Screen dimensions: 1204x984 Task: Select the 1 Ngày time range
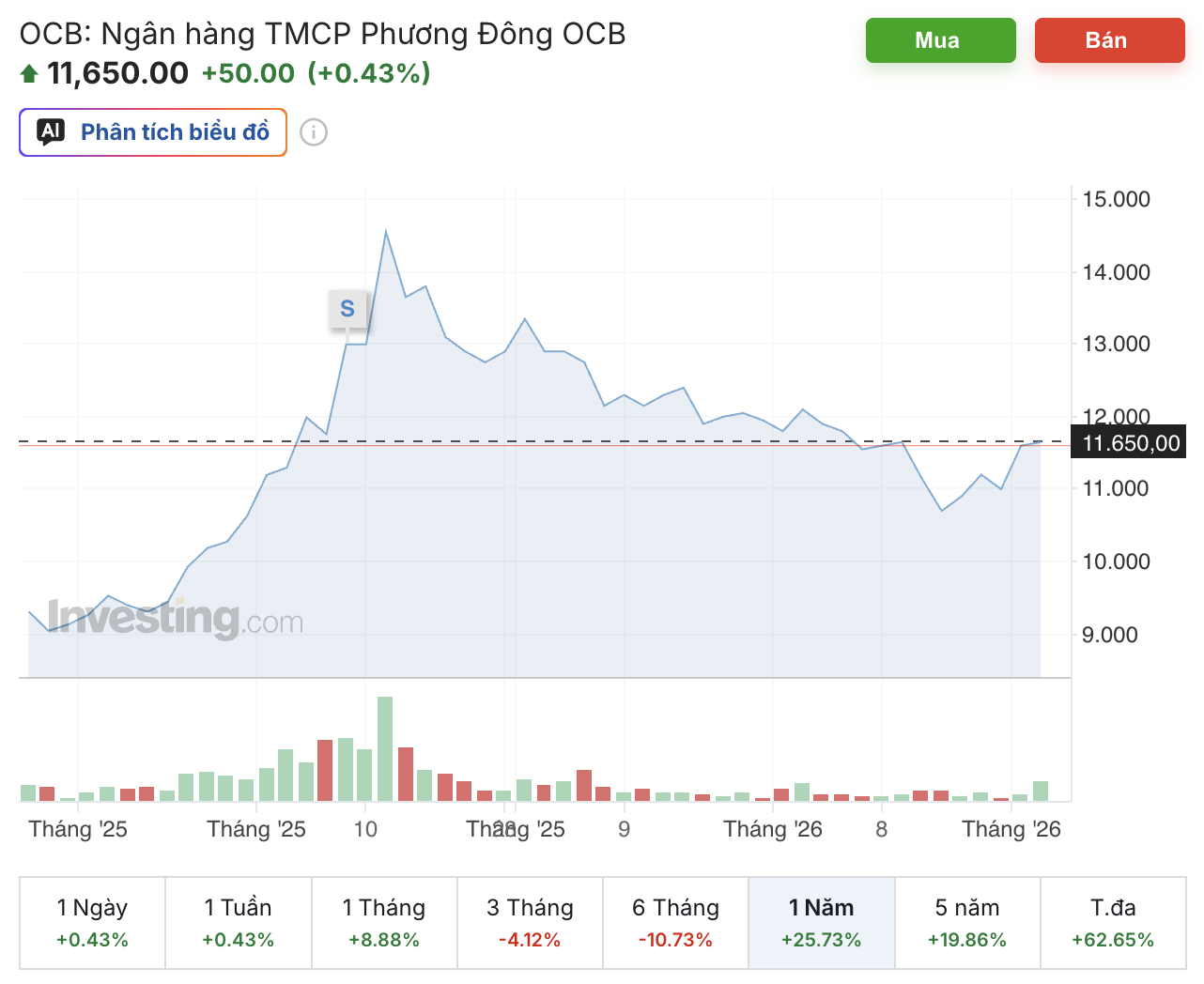92,922
